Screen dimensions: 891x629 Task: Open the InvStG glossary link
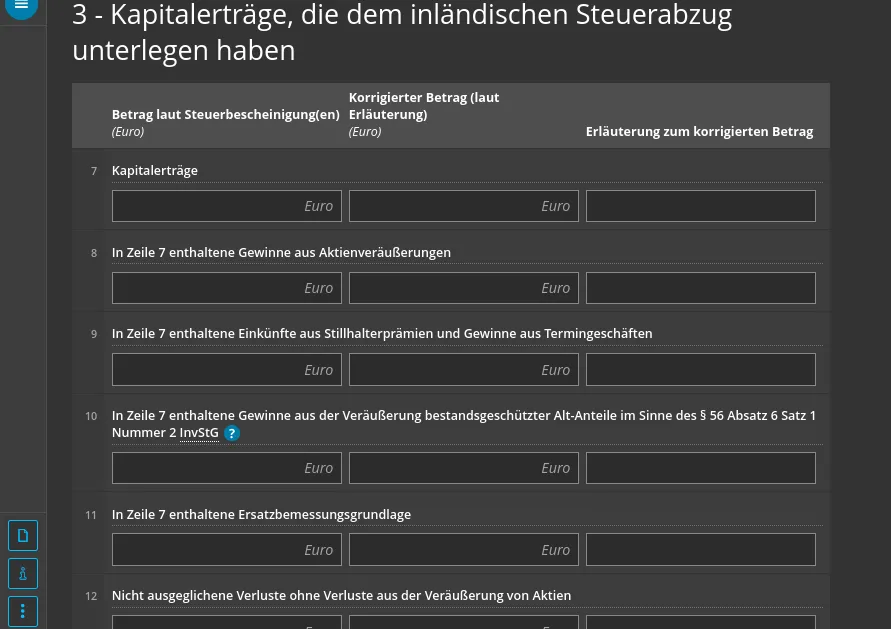point(198,432)
